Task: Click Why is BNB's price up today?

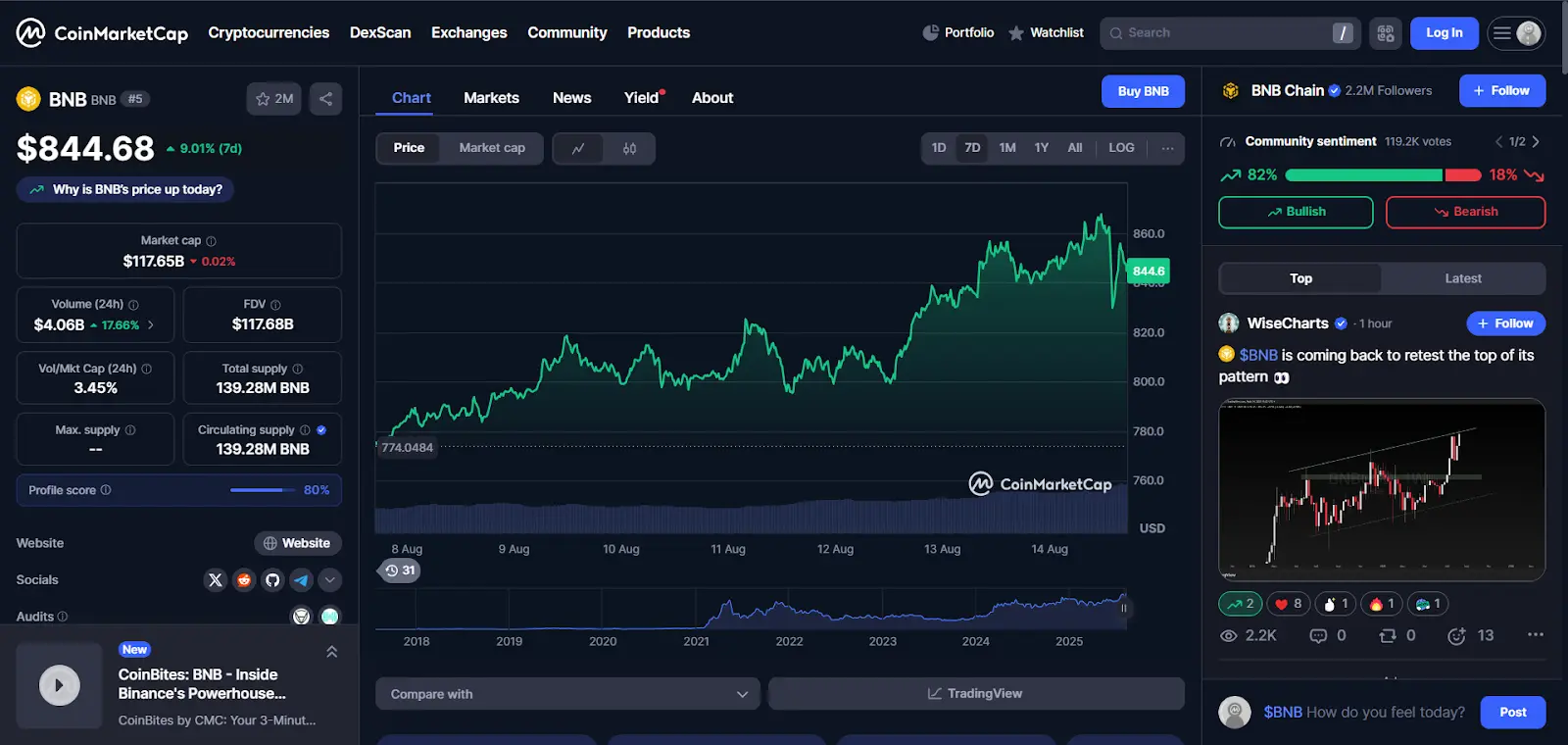Action: point(125,189)
